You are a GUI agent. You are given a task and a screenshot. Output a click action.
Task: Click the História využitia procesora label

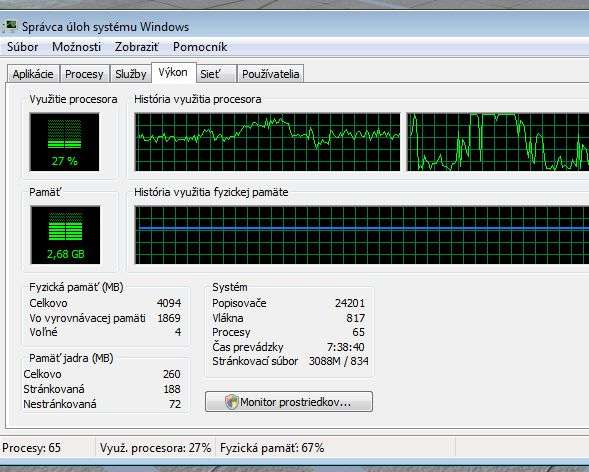pos(198,99)
